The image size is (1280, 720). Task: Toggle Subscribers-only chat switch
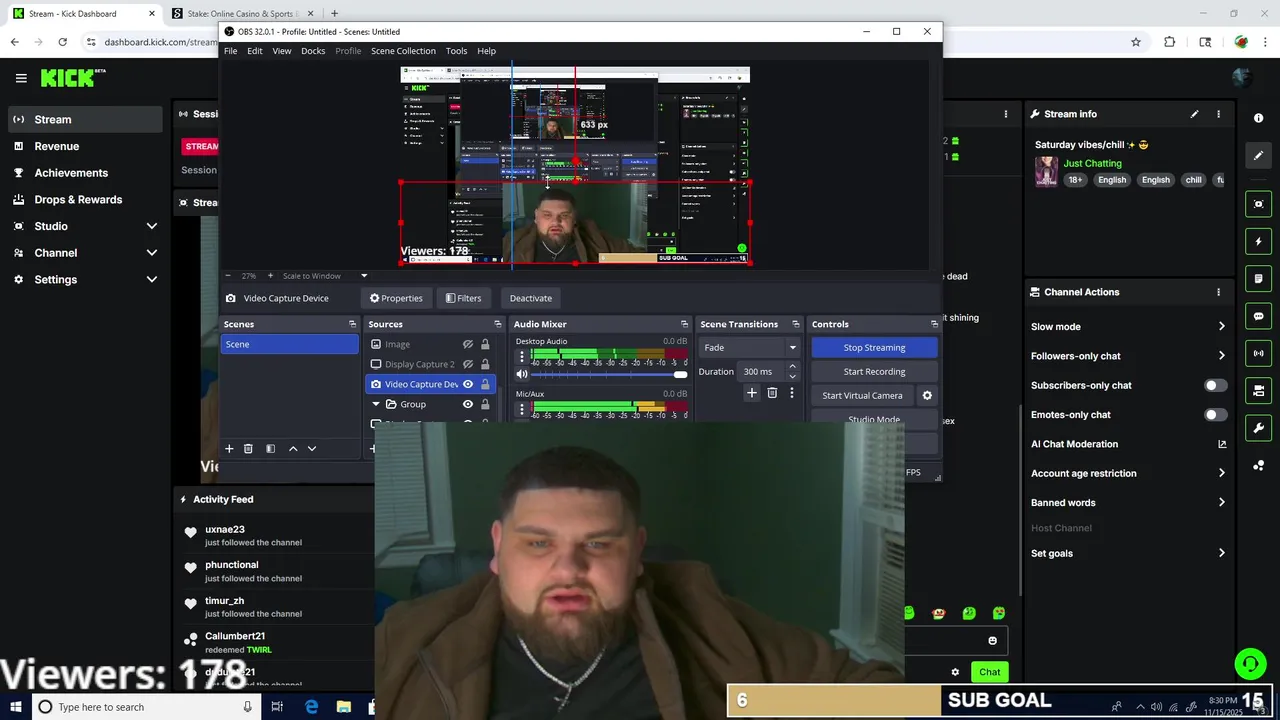pyautogui.click(x=1215, y=385)
